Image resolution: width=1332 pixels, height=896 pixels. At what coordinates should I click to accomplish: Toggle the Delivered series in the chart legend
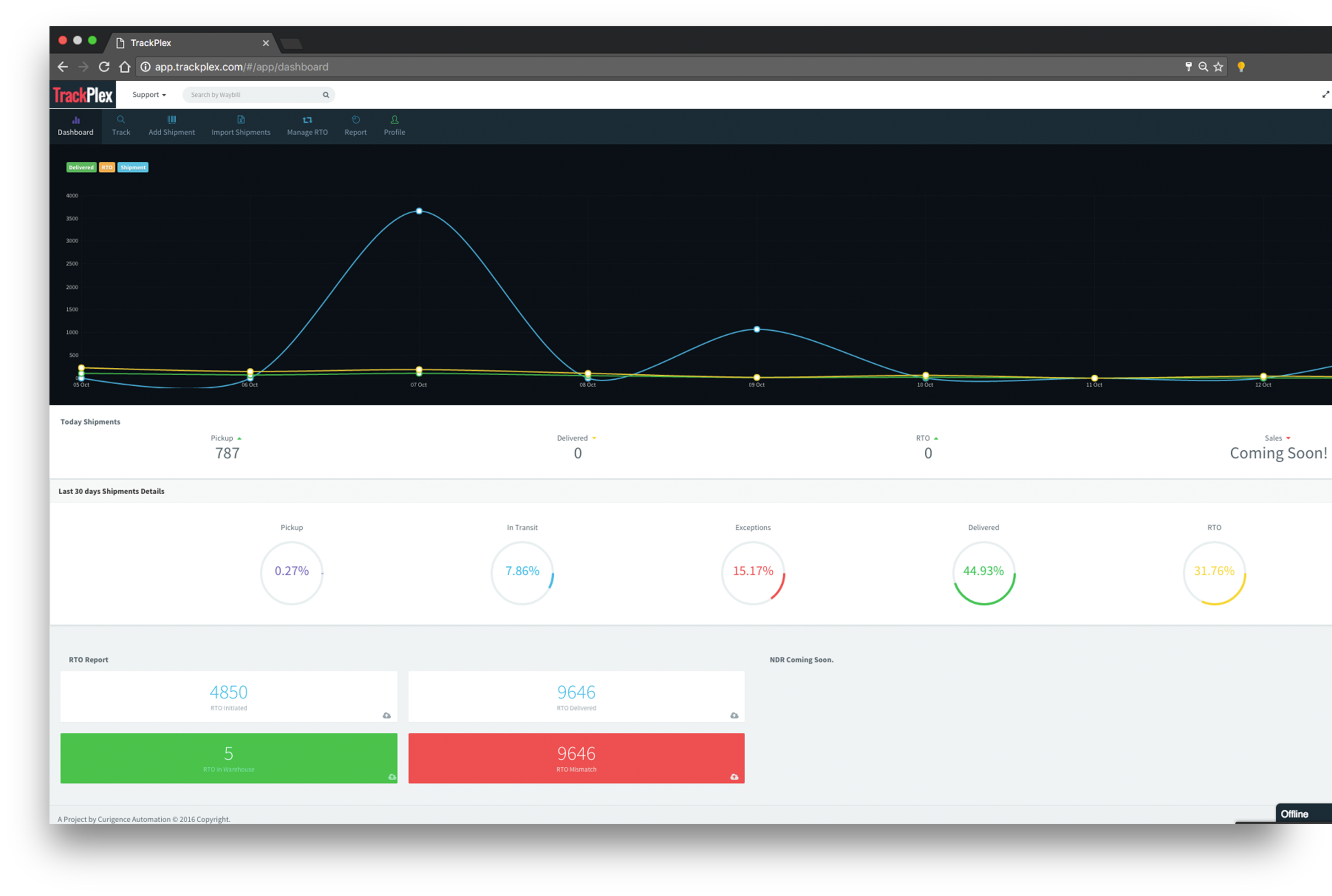[81, 167]
